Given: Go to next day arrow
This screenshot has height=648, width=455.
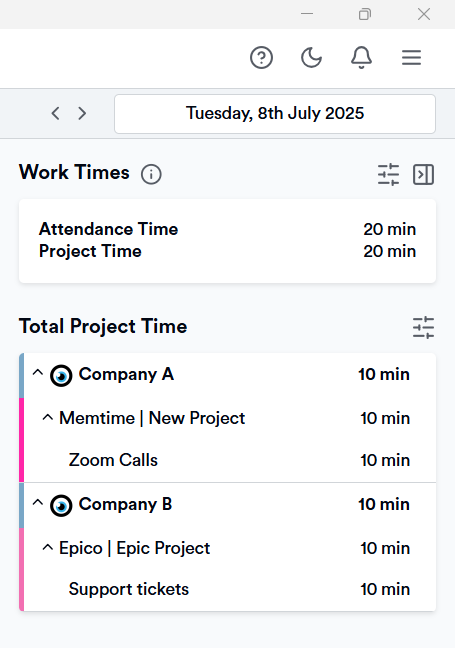Looking at the screenshot, I should pyautogui.click(x=82, y=113).
